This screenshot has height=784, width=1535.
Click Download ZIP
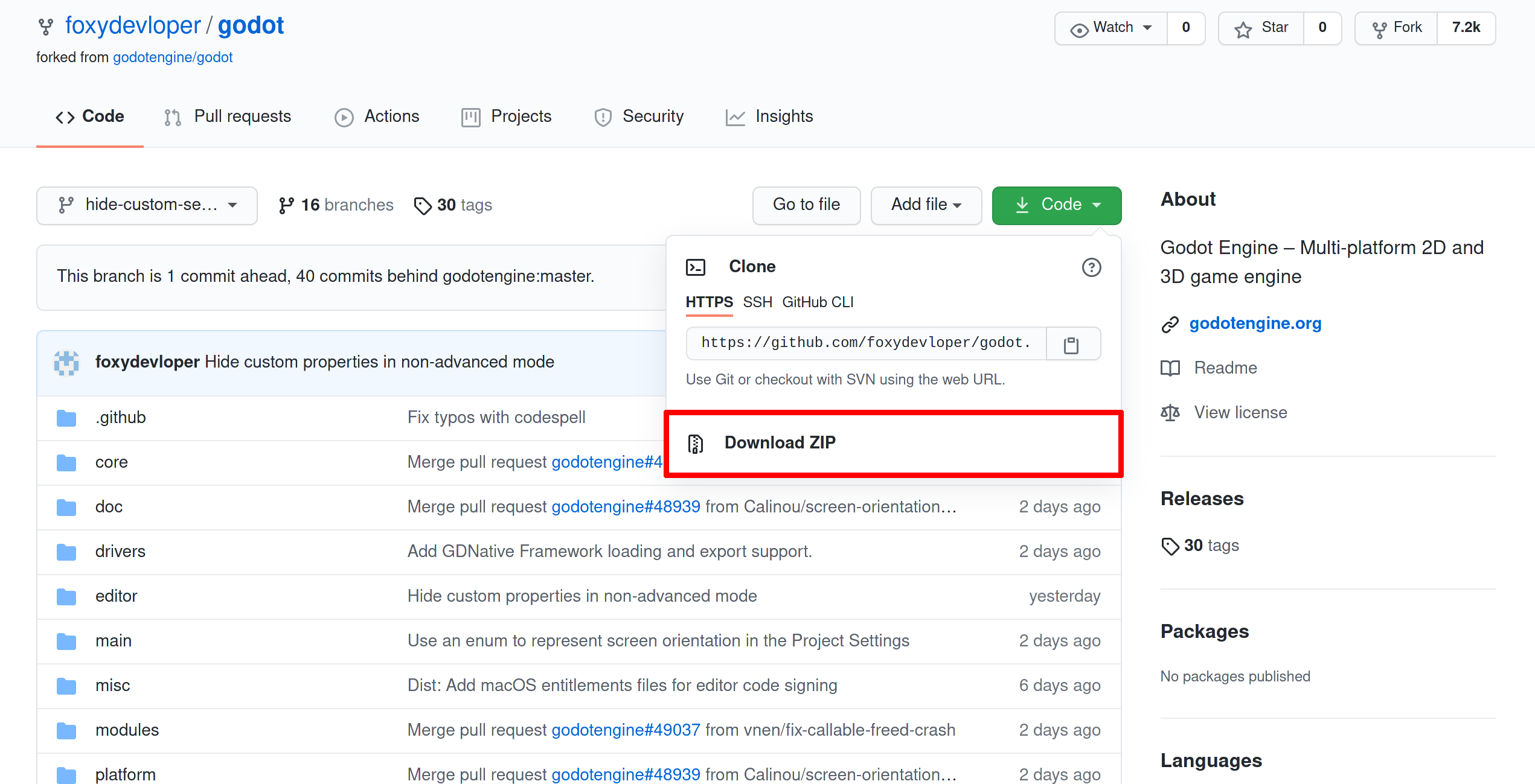(x=780, y=442)
